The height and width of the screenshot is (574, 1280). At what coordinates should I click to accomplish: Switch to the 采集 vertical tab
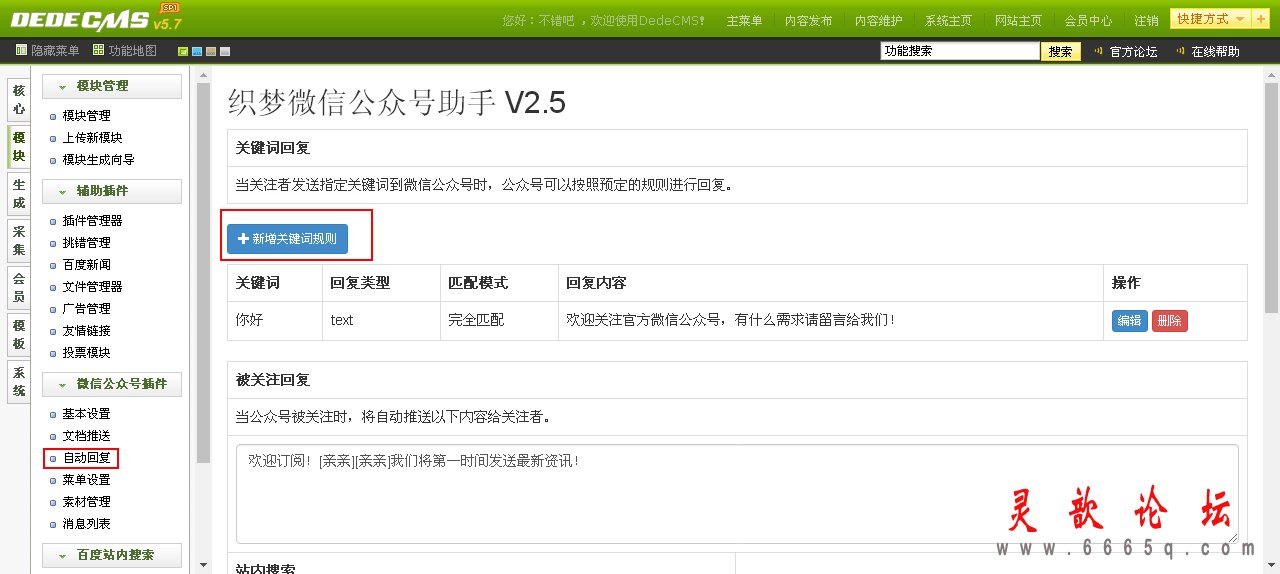point(19,240)
